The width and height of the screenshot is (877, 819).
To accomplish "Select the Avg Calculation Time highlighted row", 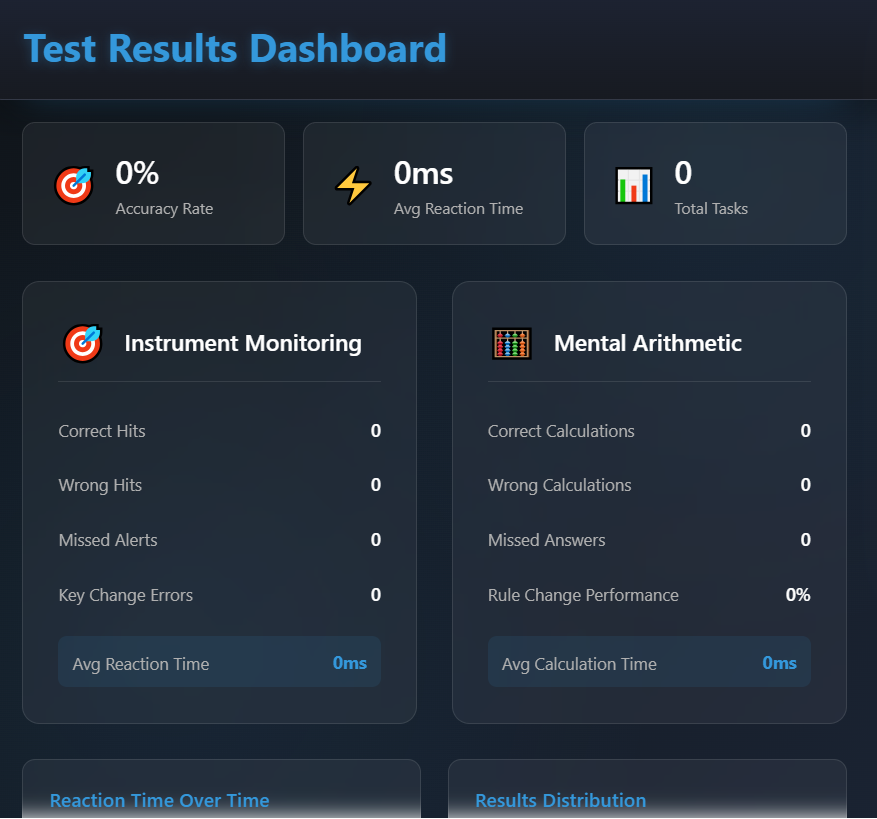I will click(649, 662).
